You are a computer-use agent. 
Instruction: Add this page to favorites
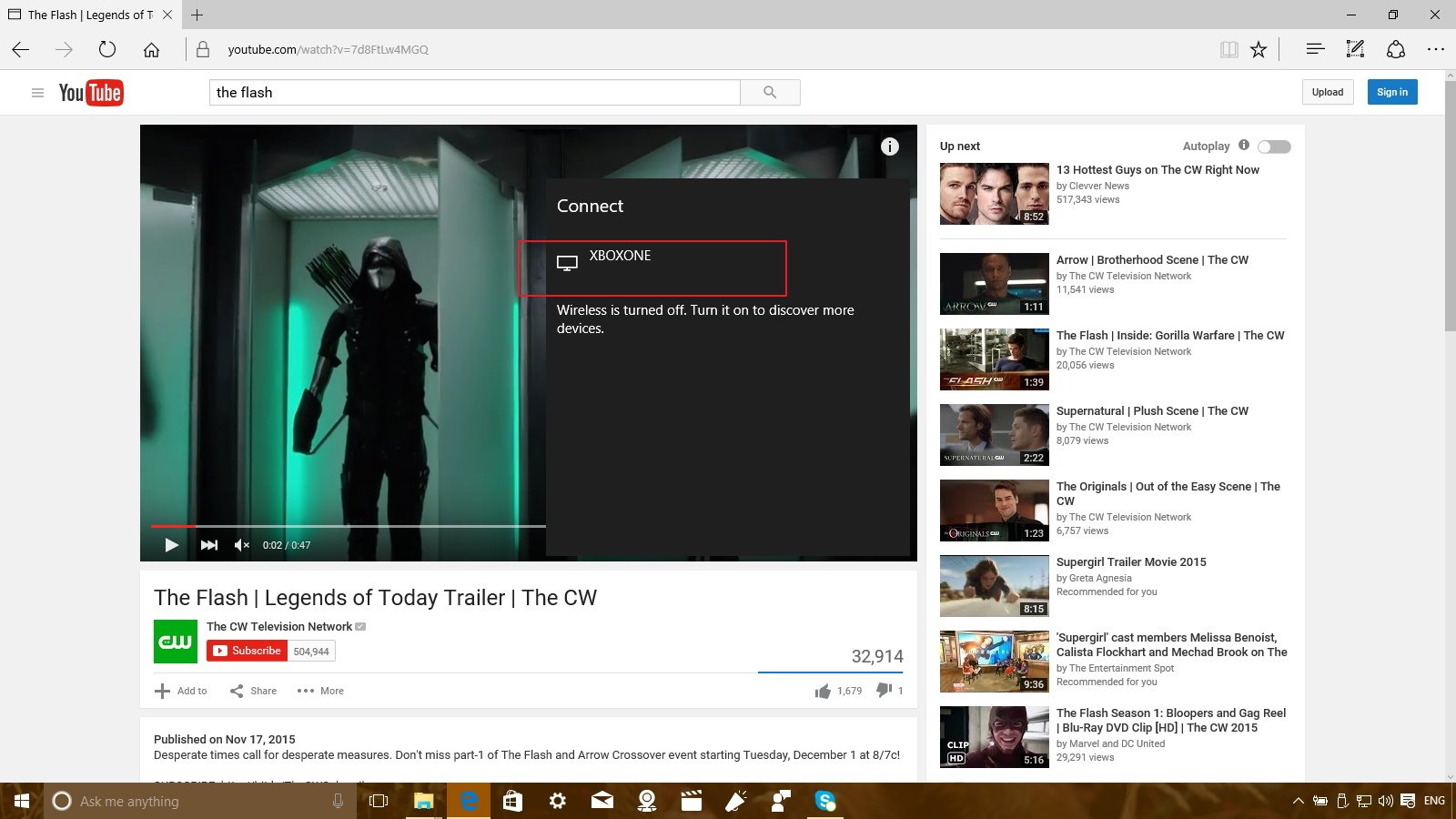pos(1259,49)
